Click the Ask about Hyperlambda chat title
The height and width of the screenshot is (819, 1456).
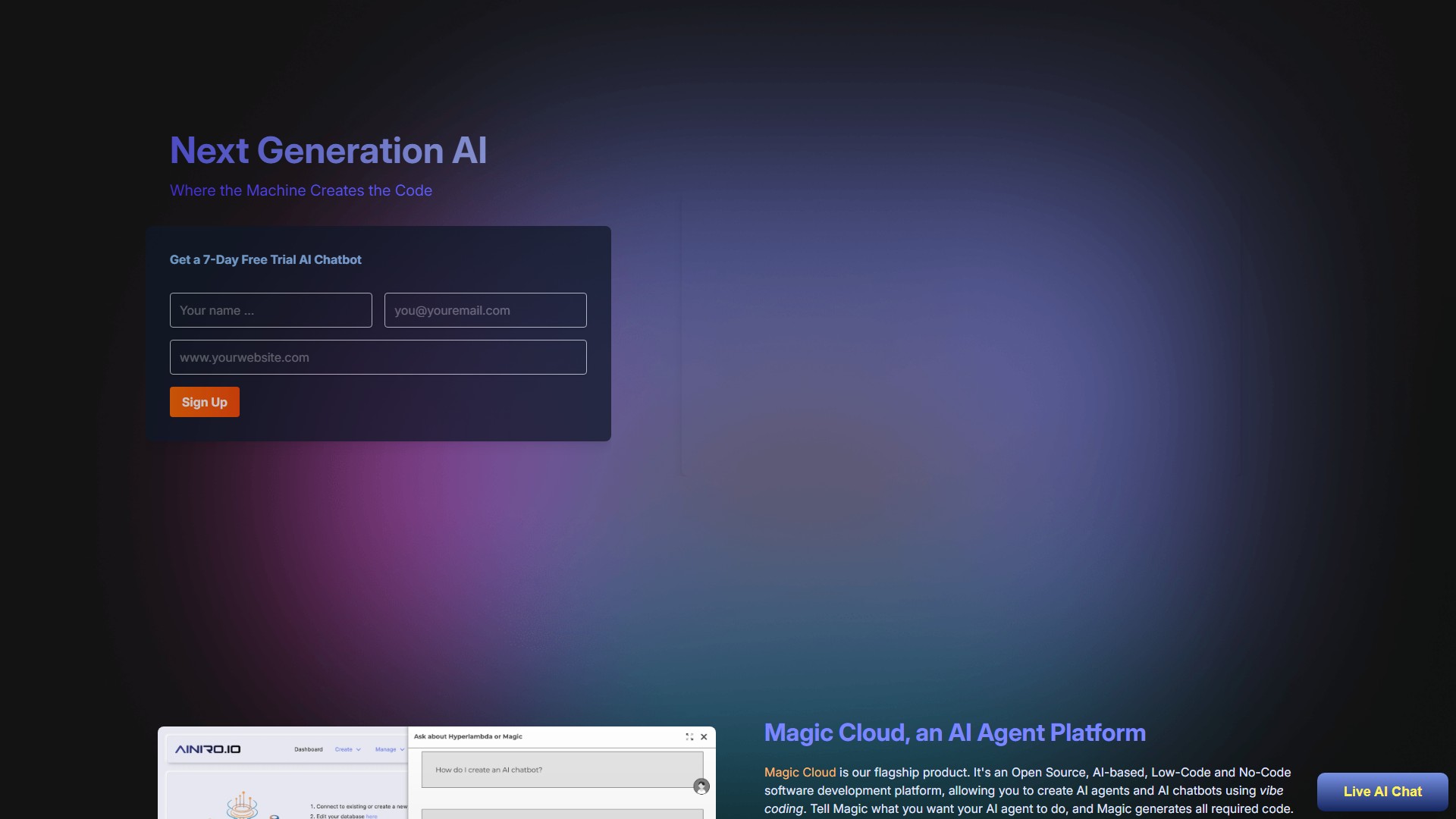click(468, 736)
